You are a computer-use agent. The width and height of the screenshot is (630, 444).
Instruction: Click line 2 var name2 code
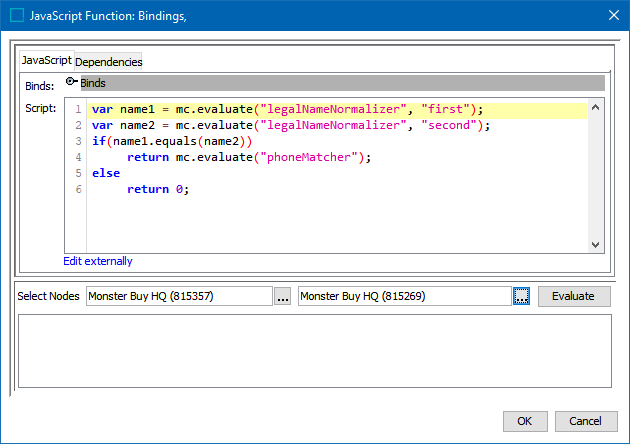[x=291, y=125]
